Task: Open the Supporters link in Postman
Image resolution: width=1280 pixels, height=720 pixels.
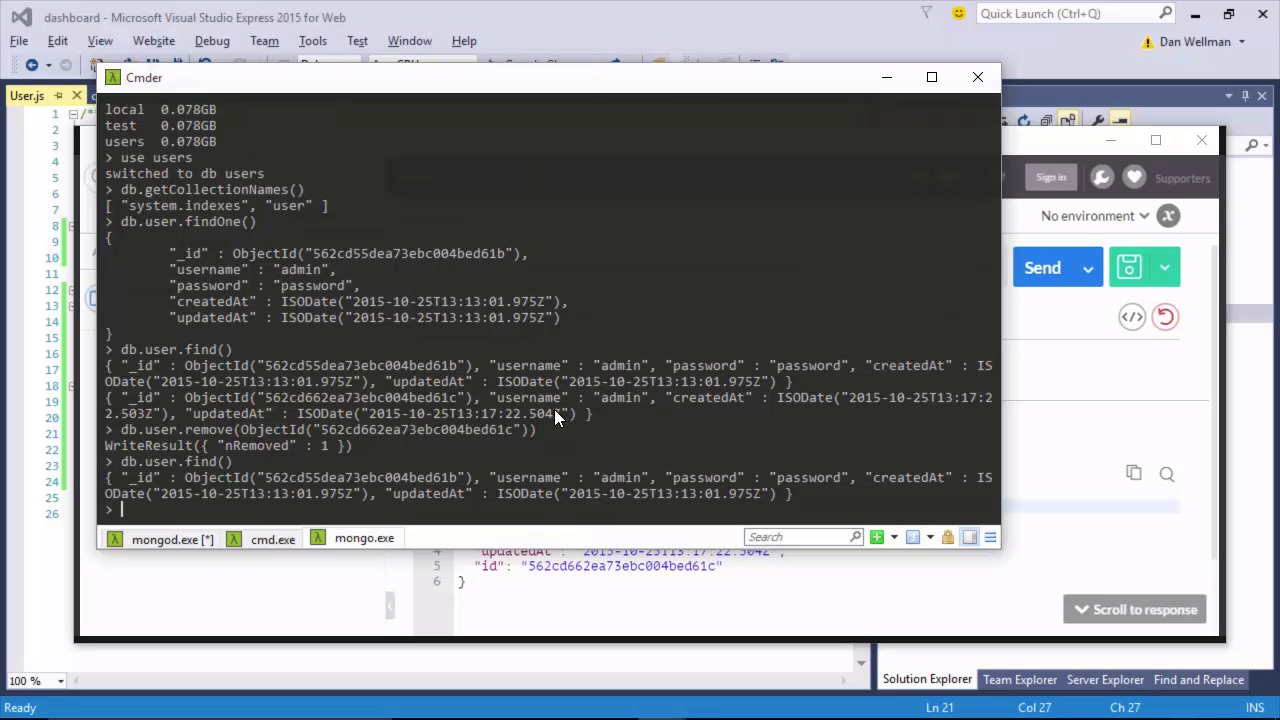Action: [1182, 179]
